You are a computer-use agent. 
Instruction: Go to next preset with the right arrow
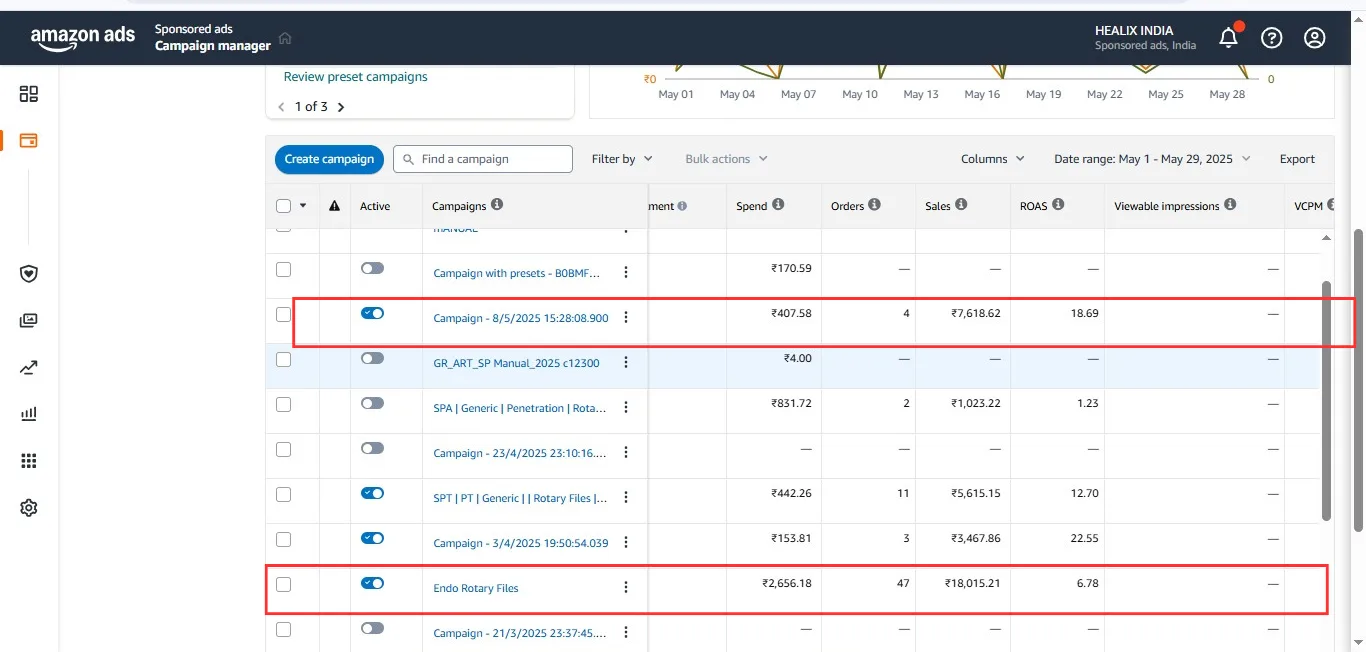341,107
